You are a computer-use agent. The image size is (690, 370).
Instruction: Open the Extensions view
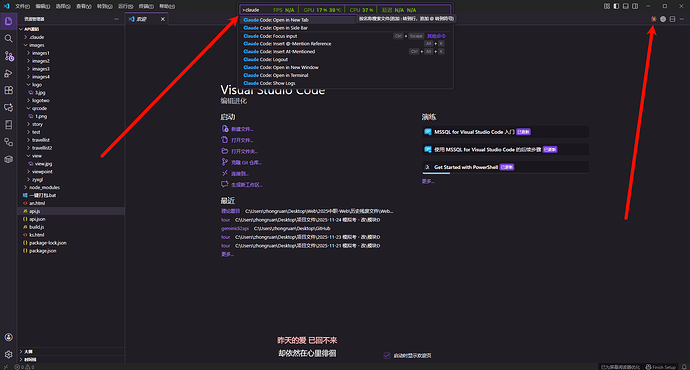point(8,90)
